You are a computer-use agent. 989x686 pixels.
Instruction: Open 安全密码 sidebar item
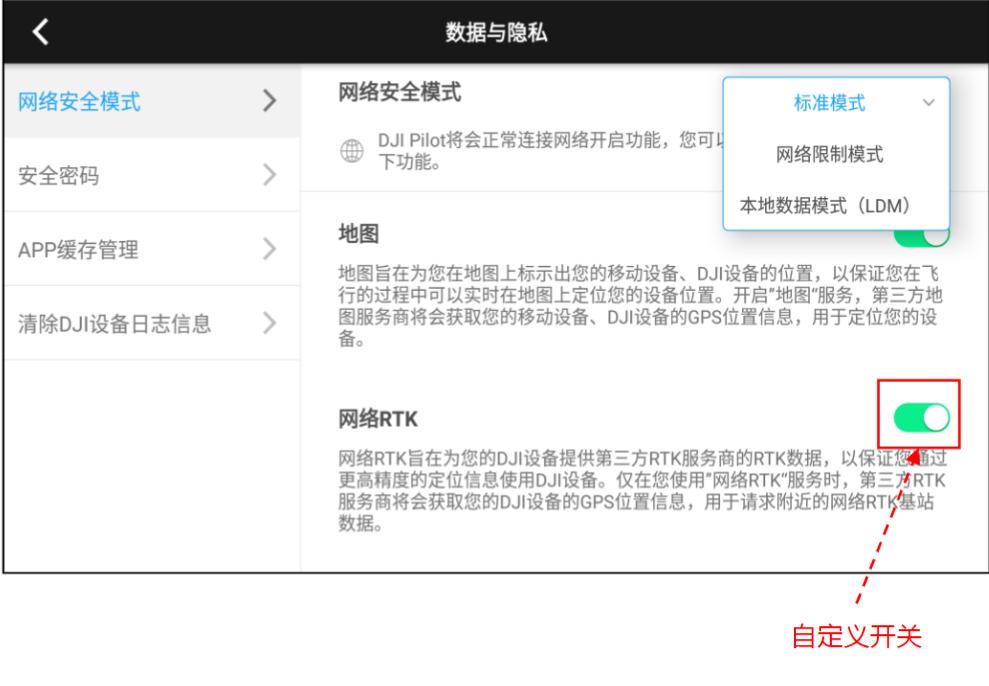tap(152, 175)
